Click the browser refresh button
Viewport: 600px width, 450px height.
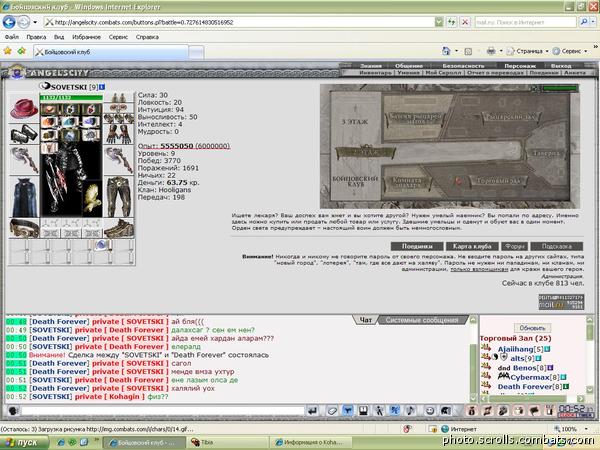click(x=452, y=22)
